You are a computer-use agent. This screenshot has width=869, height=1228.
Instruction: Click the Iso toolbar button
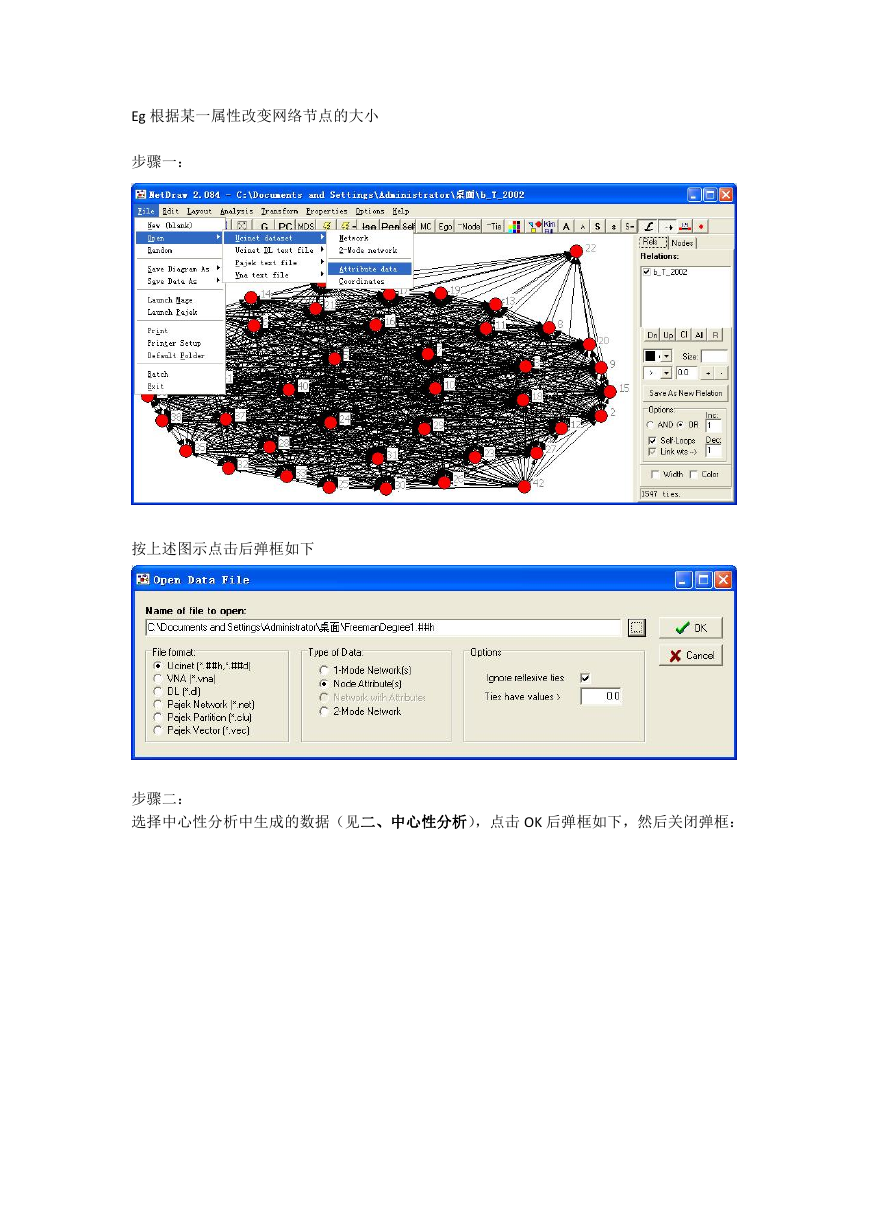pyautogui.click(x=369, y=226)
